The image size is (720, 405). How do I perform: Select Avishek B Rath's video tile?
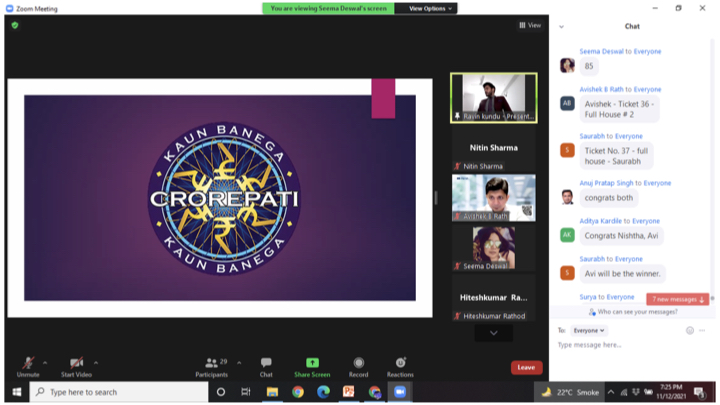point(494,198)
